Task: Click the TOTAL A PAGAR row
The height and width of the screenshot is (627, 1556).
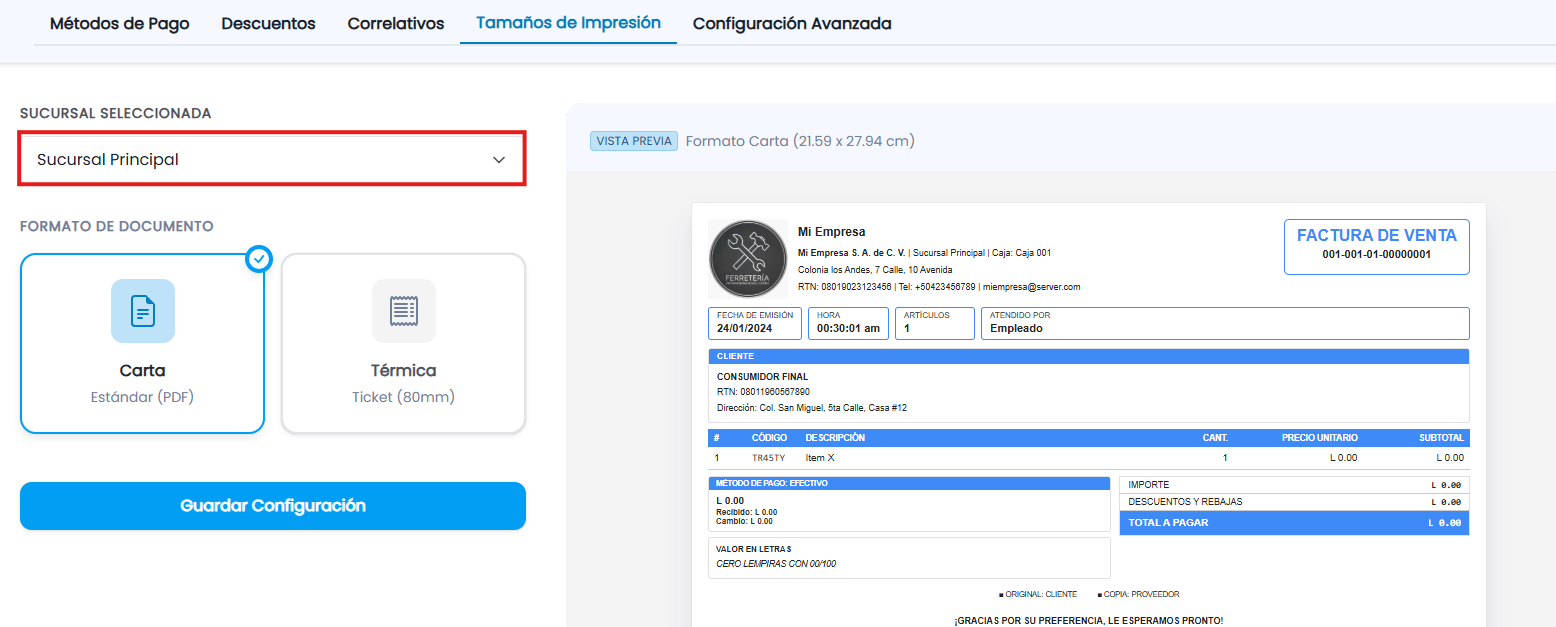Action: [1294, 523]
